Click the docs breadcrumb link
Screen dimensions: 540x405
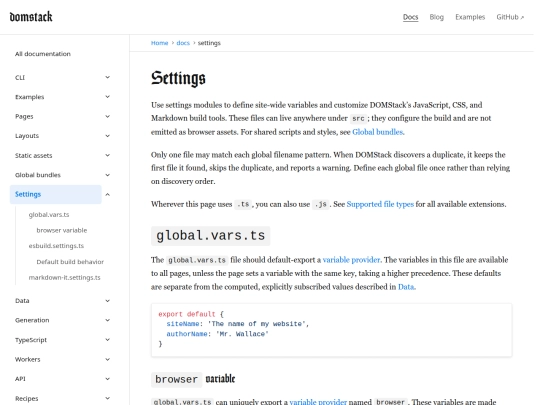[x=183, y=43]
